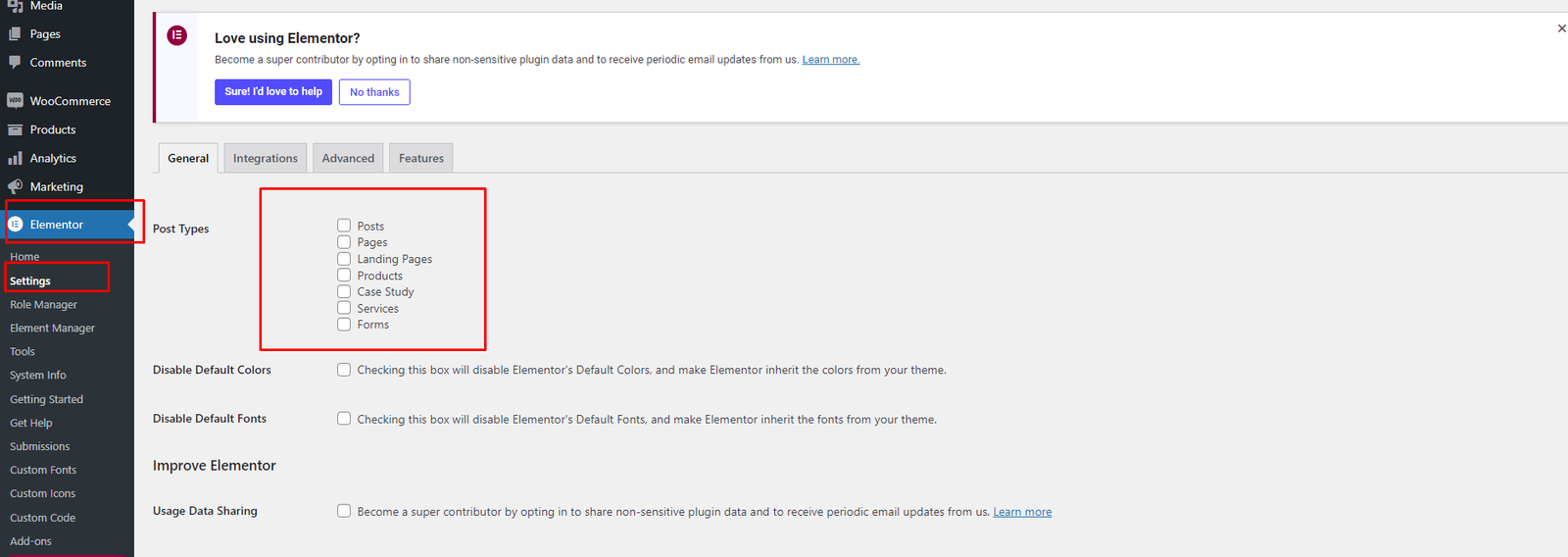The image size is (1568, 557).
Task: Click the Analytics bar chart icon
Action: (15, 158)
